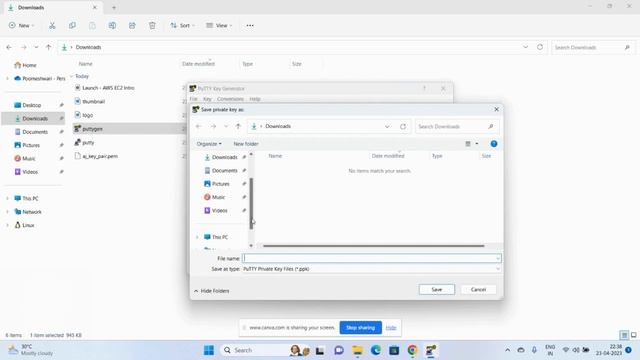
Task: Open Google Chrome from taskbar
Action: coord(412,350)
